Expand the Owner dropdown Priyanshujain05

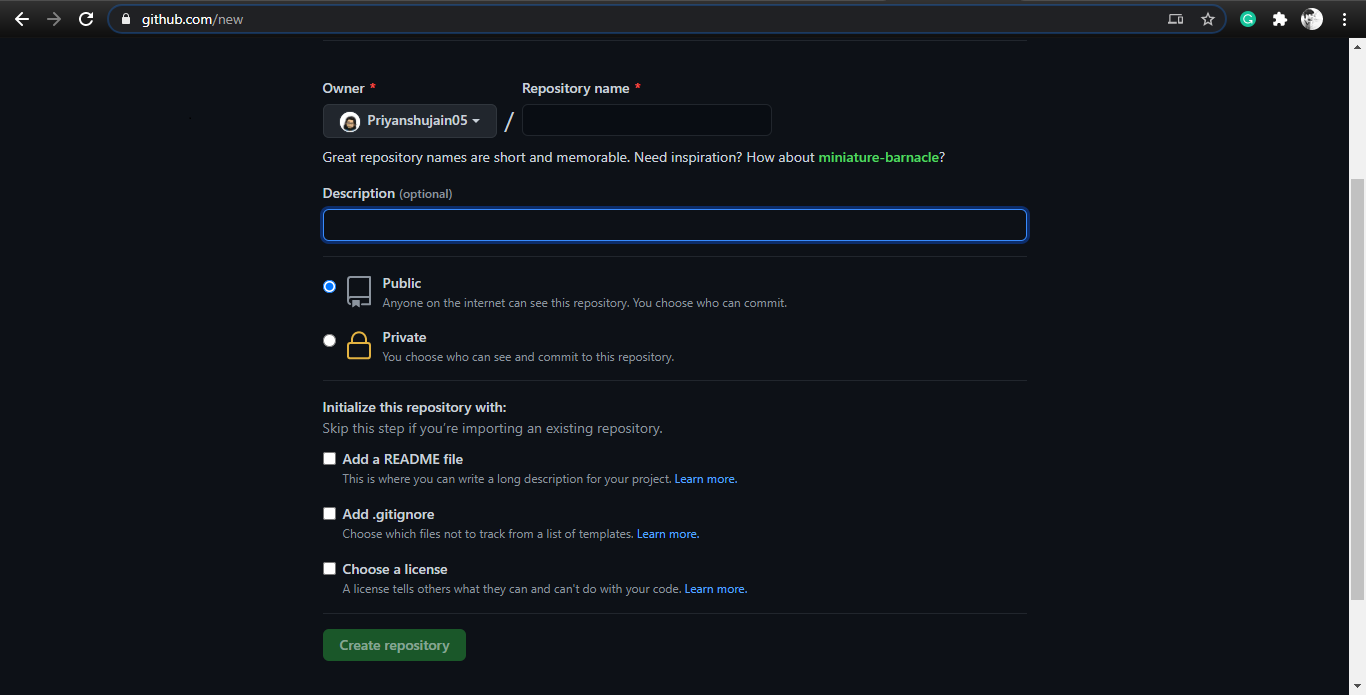tap(410, 121)
